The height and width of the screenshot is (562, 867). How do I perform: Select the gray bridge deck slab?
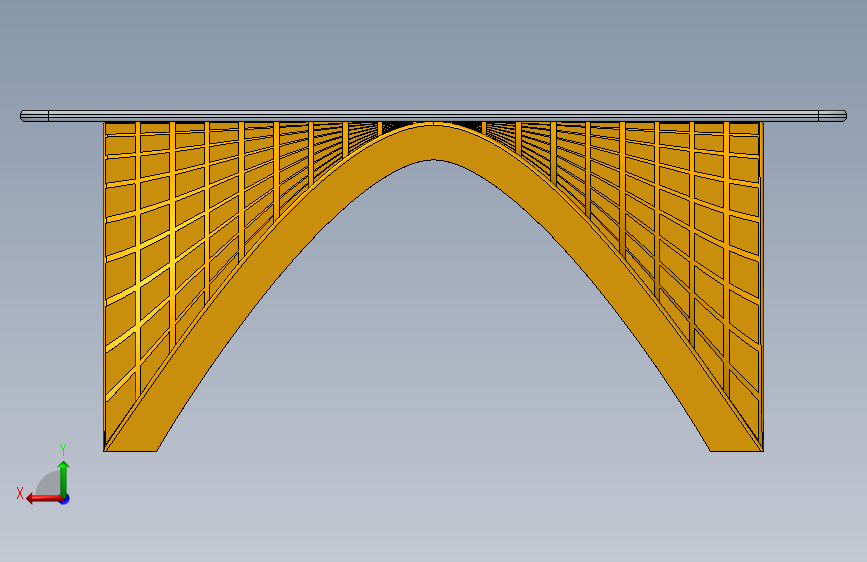(x=434, y=116)
